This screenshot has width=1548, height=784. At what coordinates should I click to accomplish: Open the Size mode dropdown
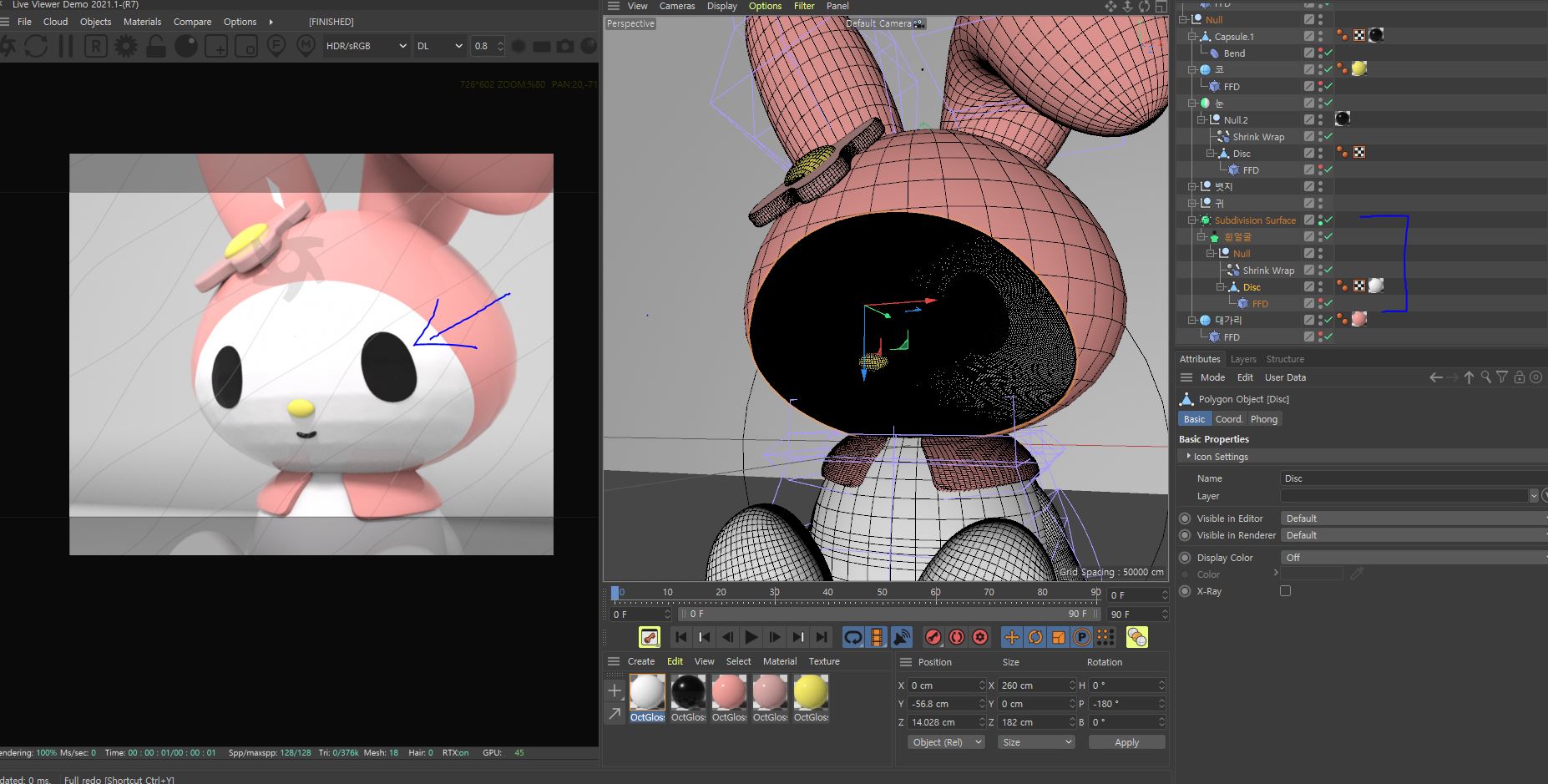1036,742
